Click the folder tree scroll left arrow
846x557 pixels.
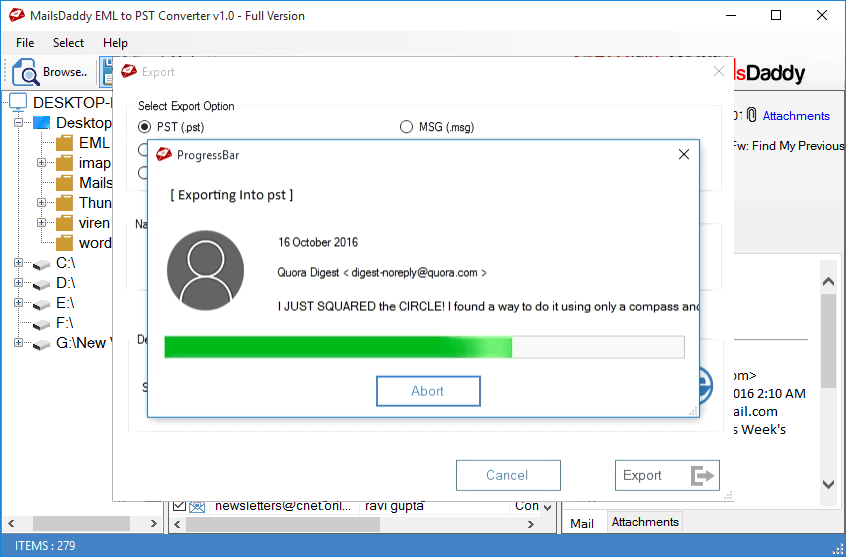[11, 524]
